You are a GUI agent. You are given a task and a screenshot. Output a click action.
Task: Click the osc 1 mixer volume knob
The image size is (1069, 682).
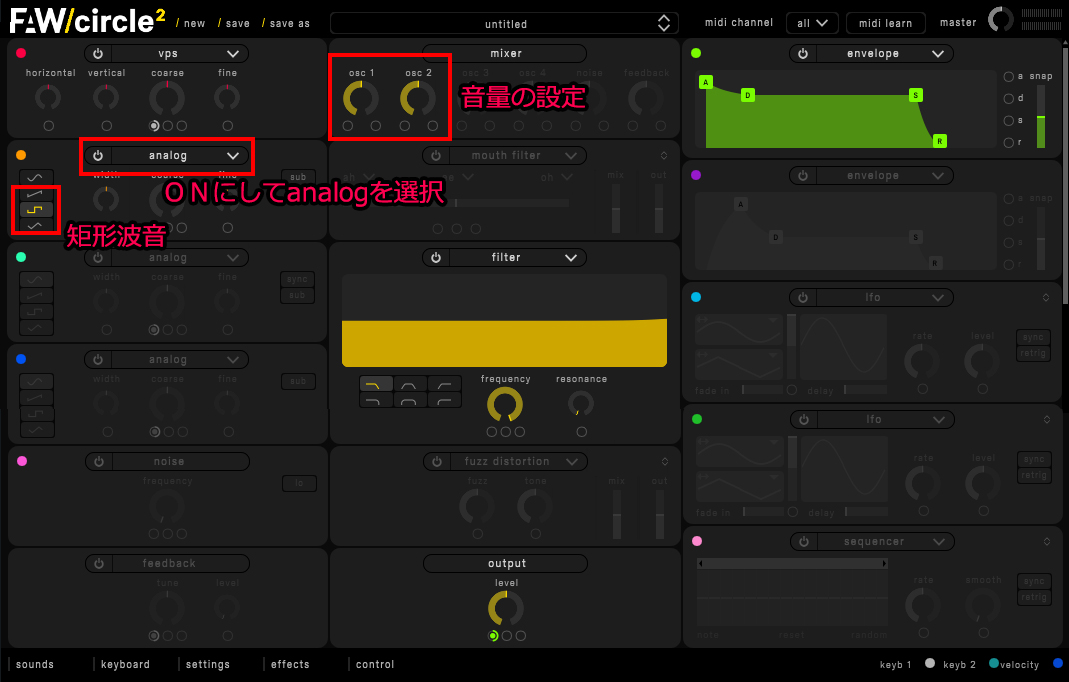(361, 98)
